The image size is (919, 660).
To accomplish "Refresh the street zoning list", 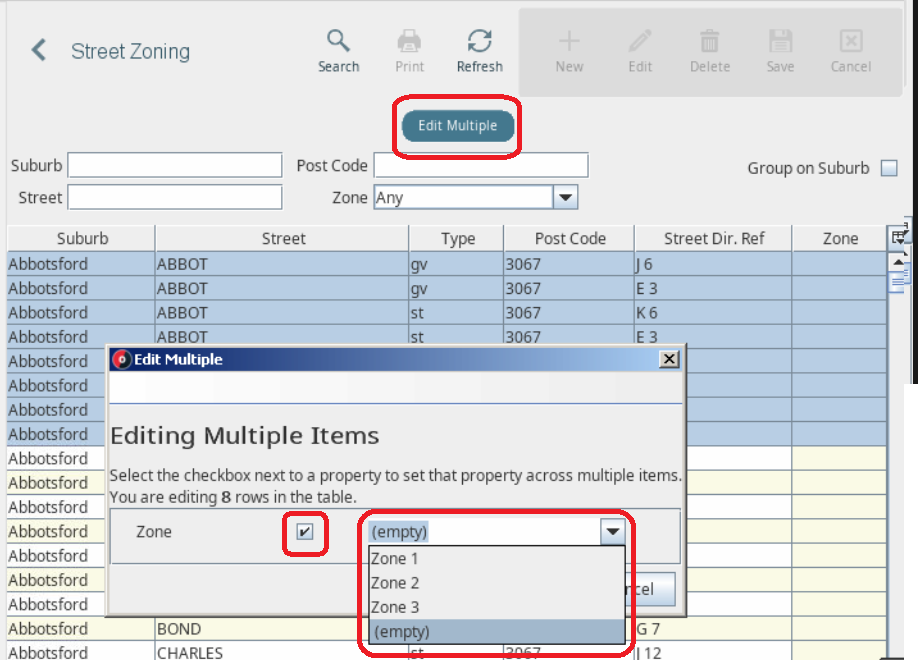I will pyautogui.click(x=479, y=51).
